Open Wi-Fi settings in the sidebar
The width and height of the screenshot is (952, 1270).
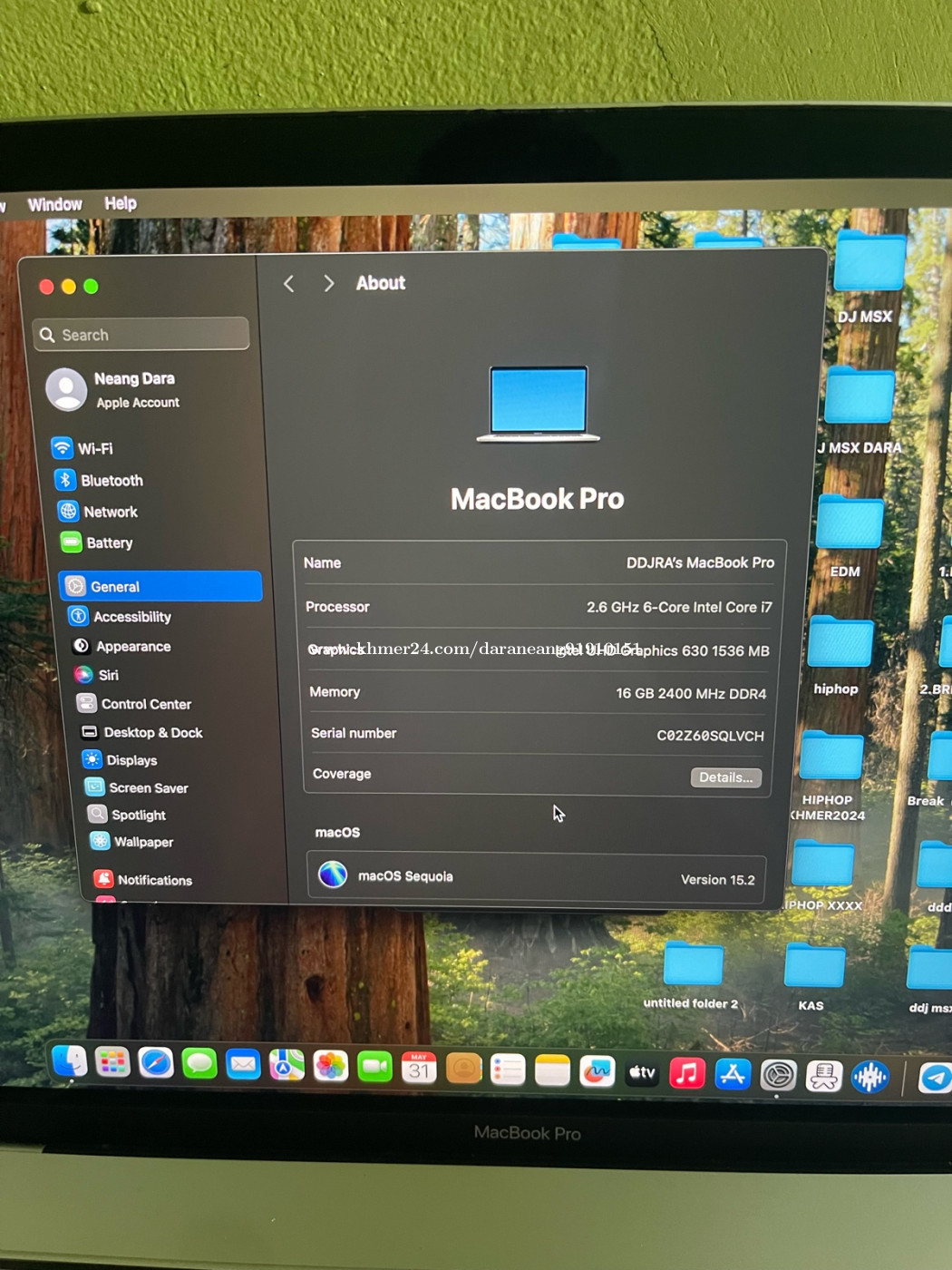[x=83, y=448]
